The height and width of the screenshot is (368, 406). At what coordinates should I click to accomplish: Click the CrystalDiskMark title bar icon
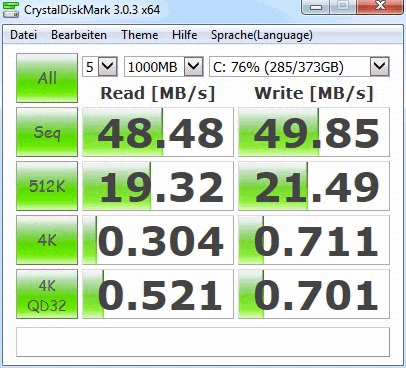point(11,9)
